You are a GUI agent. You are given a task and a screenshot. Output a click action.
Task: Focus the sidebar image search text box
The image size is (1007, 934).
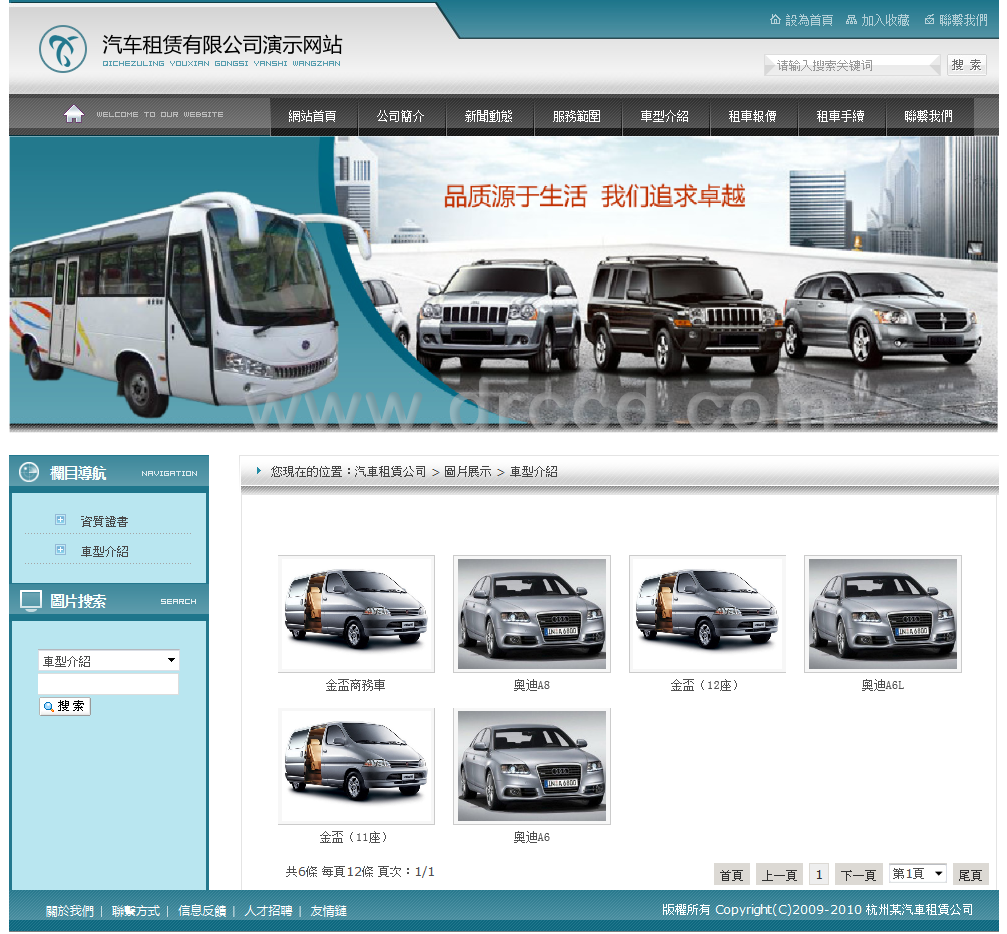109,683
